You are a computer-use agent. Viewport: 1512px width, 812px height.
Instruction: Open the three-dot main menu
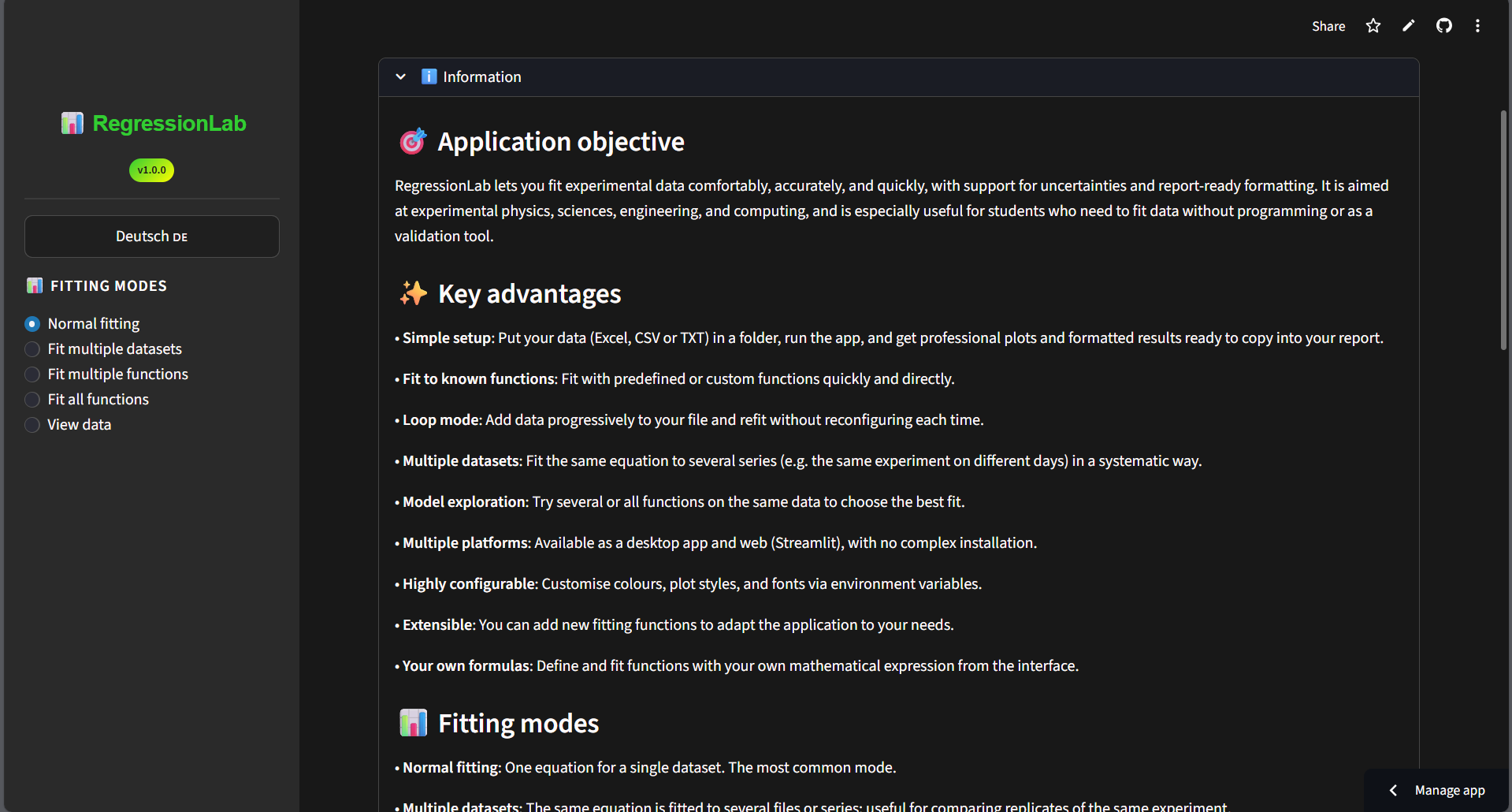(1477, 26)
